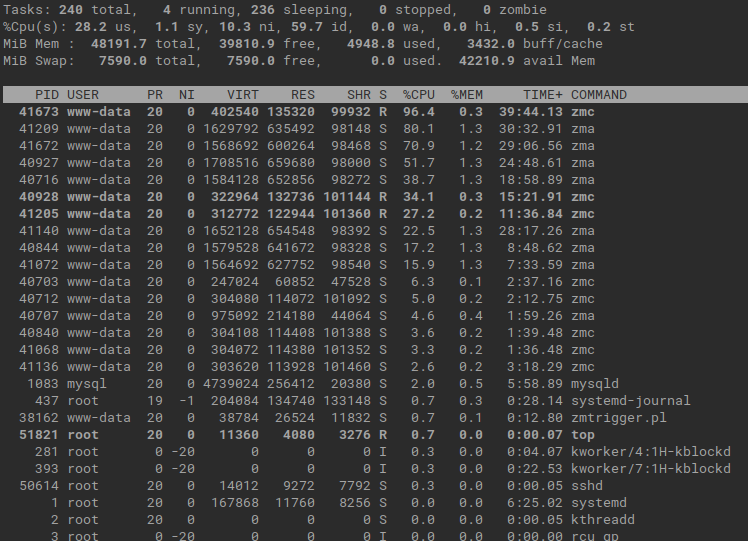Select the systemd process with PID 1

click(x=374, y=503)
